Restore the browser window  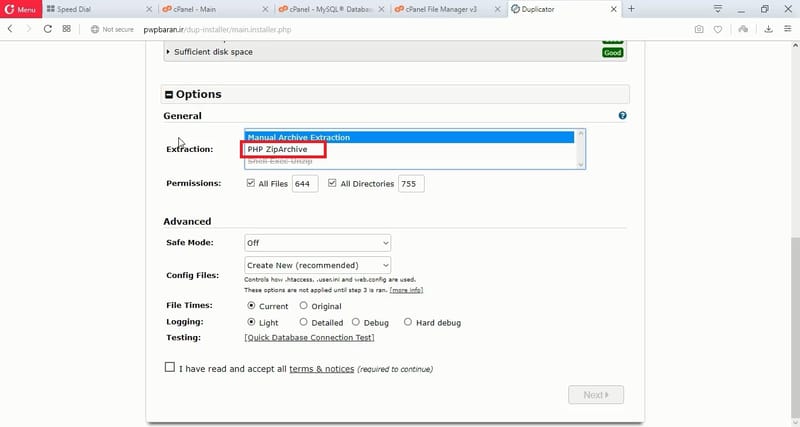[x=764, y=9]
